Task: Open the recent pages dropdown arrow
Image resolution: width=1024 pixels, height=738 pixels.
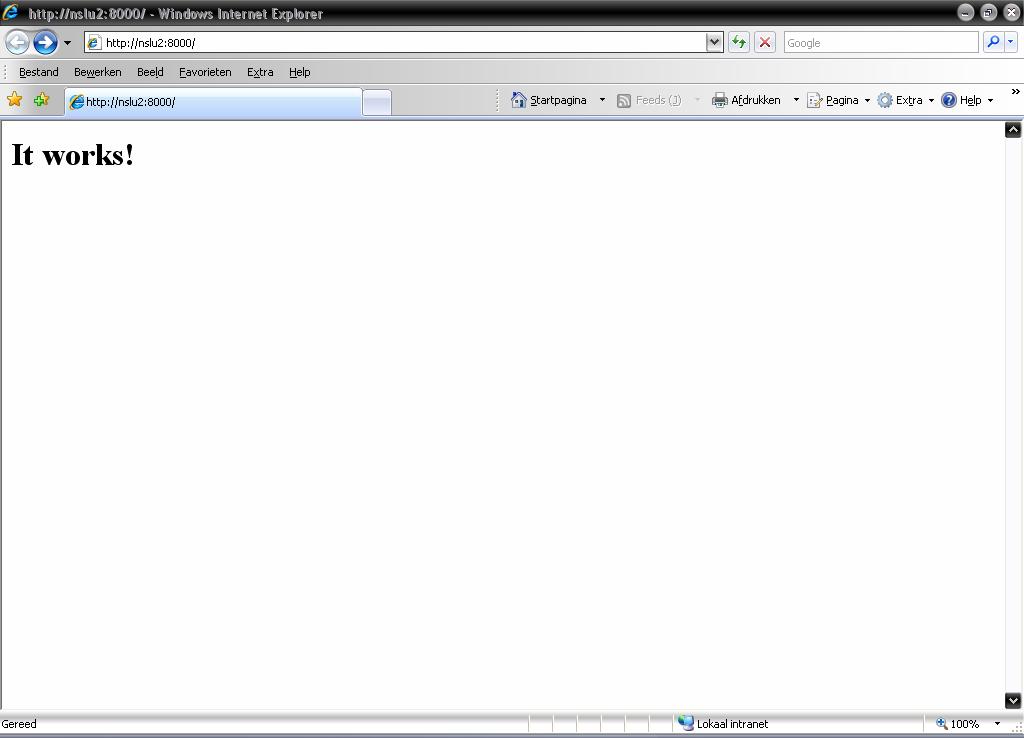Action: (67, 43)
